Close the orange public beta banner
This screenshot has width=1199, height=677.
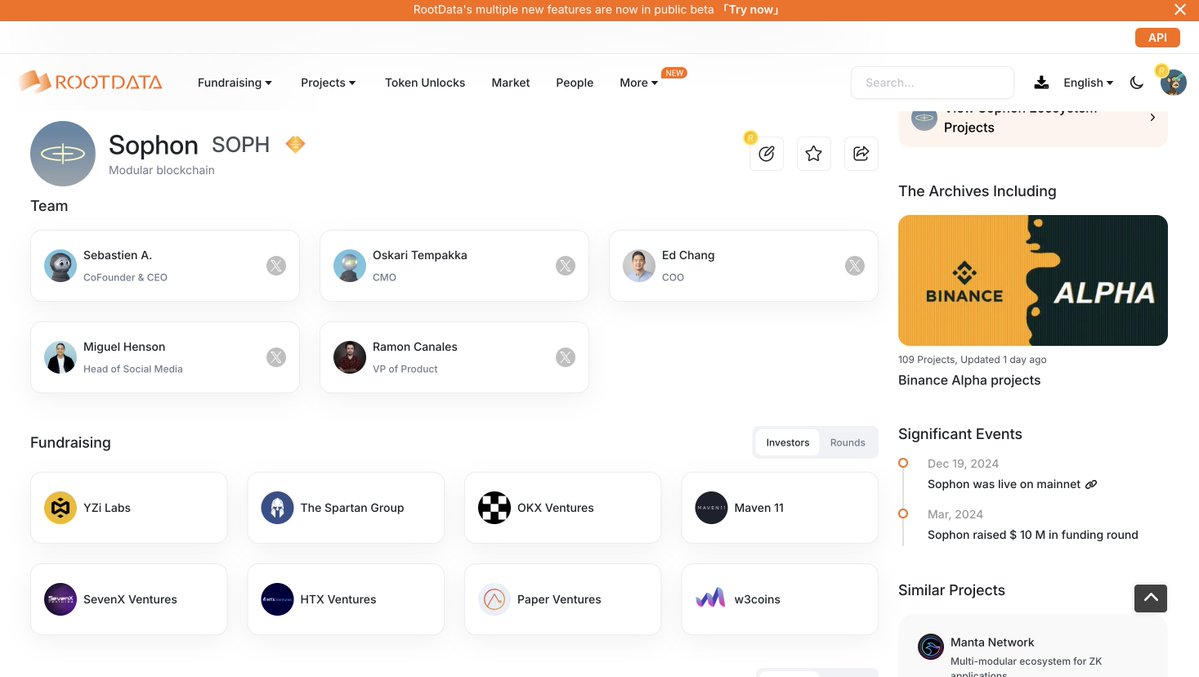point(1180,9)
